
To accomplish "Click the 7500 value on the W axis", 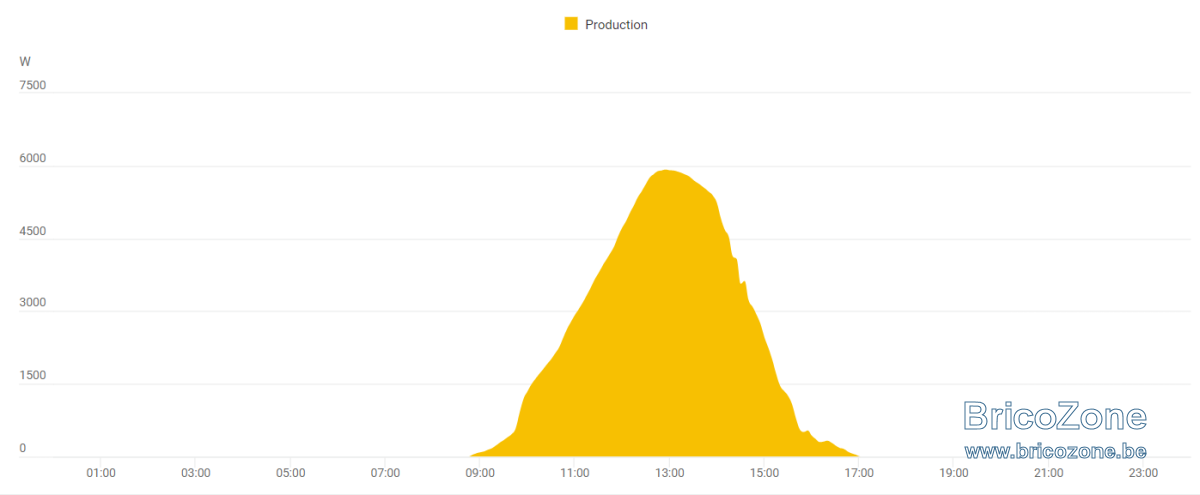I will point(33,86).
